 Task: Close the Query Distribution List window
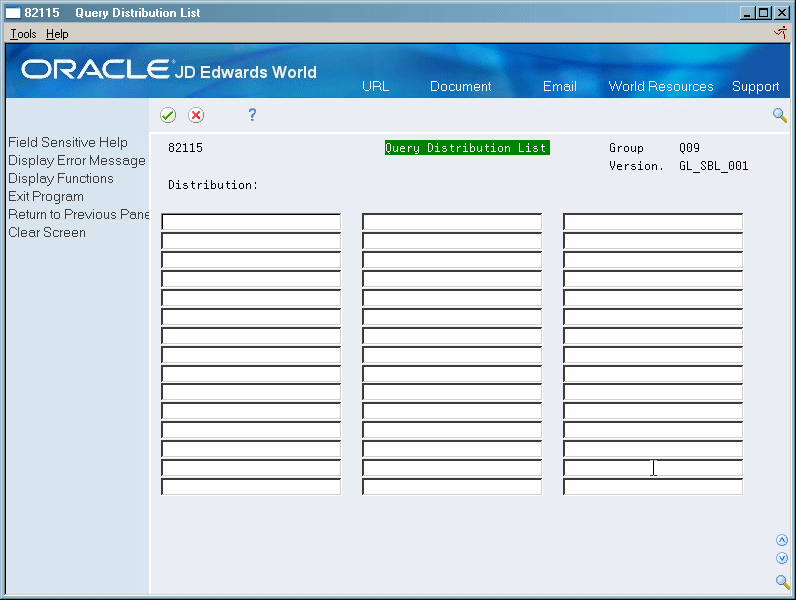(x=781, y=13)
